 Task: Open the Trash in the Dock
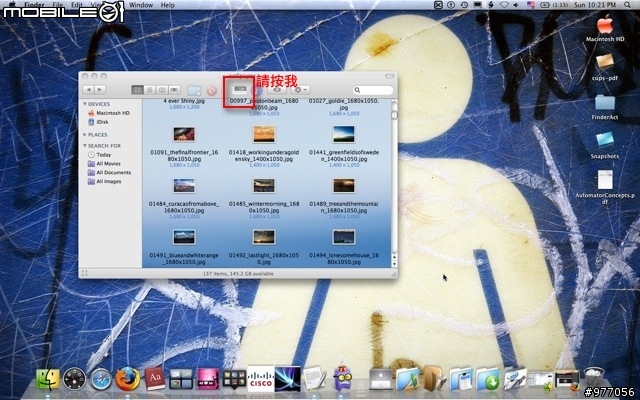click(x=594, y=379)
